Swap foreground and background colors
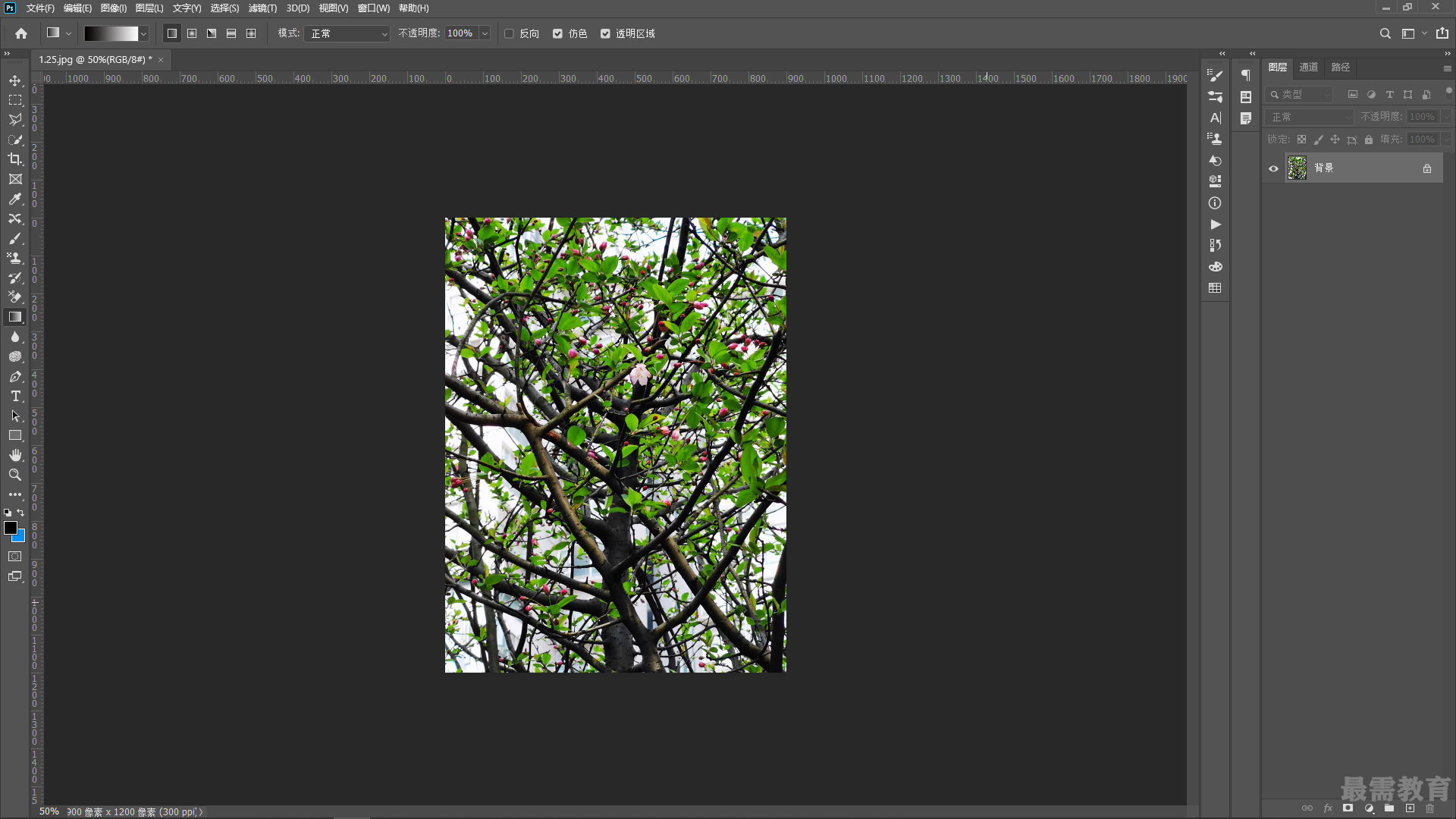The image size is (1456, 819). [21, 513]
